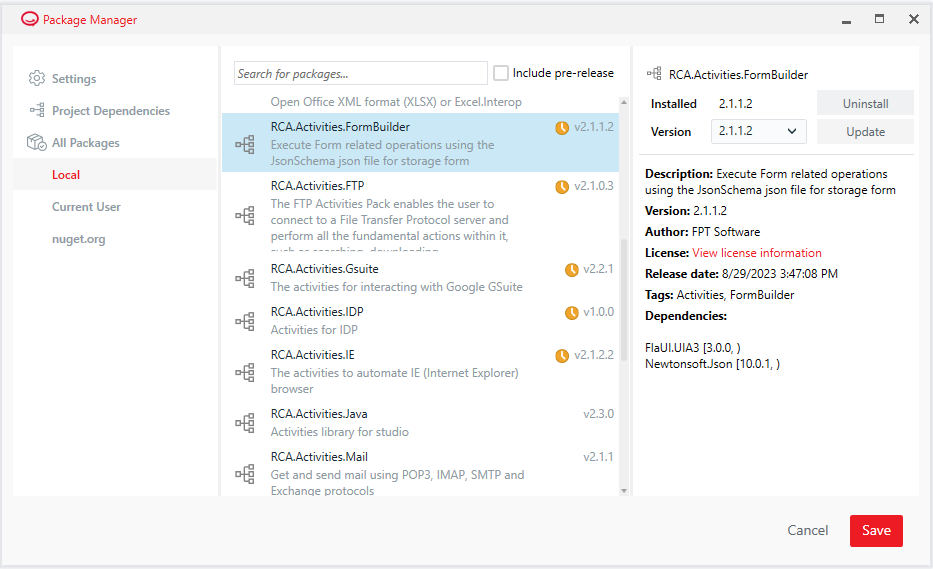Click the Package Manager logo icon
Viewport: 933px width, 569px height.
[29, 20]
